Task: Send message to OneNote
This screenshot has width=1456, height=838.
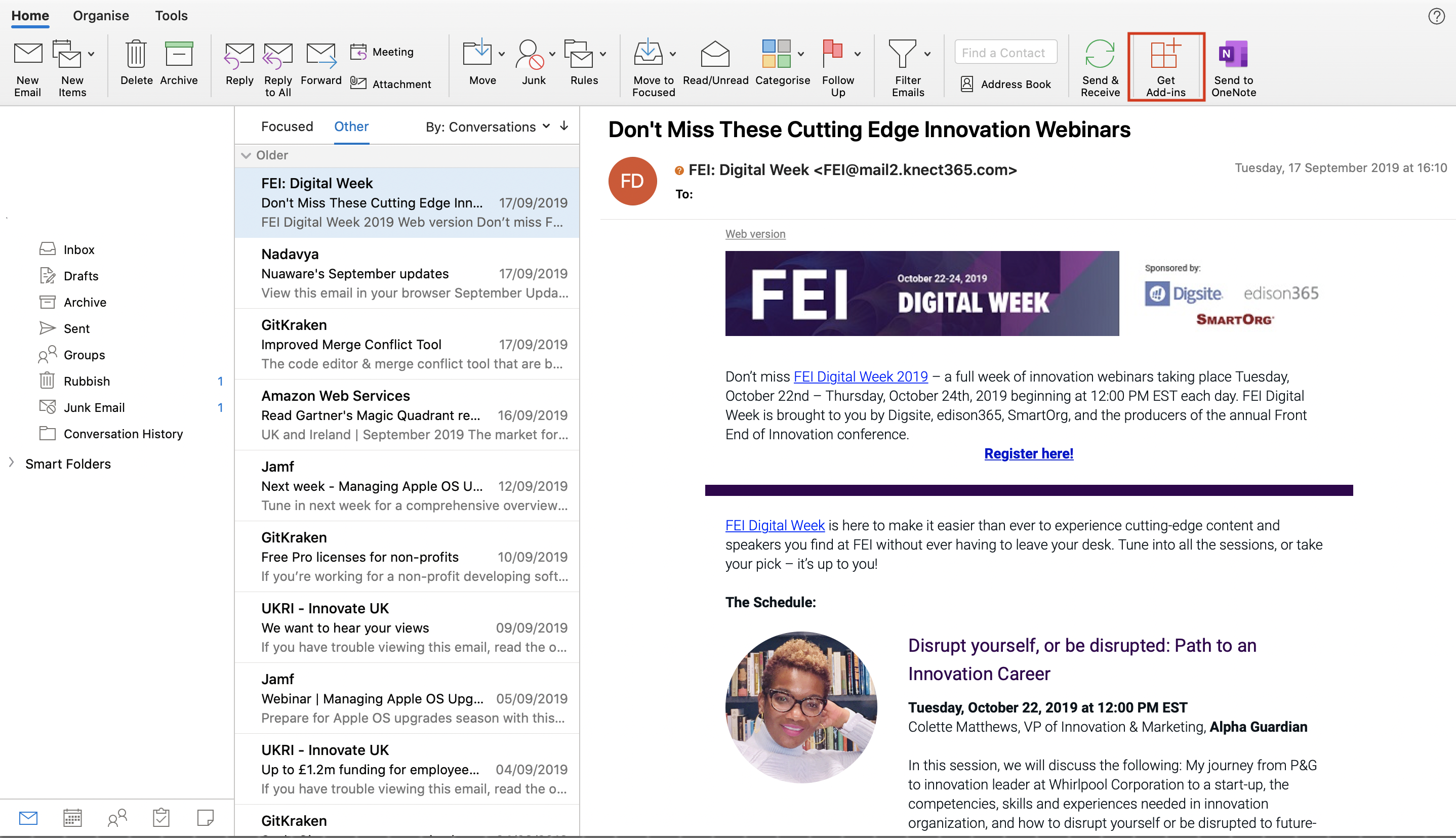Action: pos(1233,55)
